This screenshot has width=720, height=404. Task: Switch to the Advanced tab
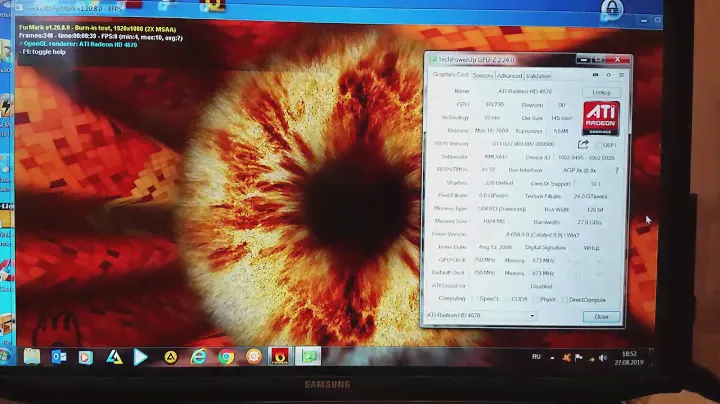pyautogui.click(x=510, y=75)
